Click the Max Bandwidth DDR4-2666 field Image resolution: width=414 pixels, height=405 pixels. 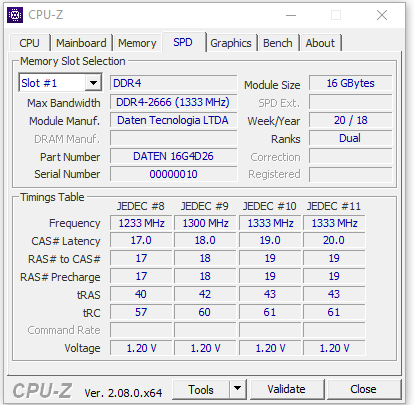[x=173, y=102]
